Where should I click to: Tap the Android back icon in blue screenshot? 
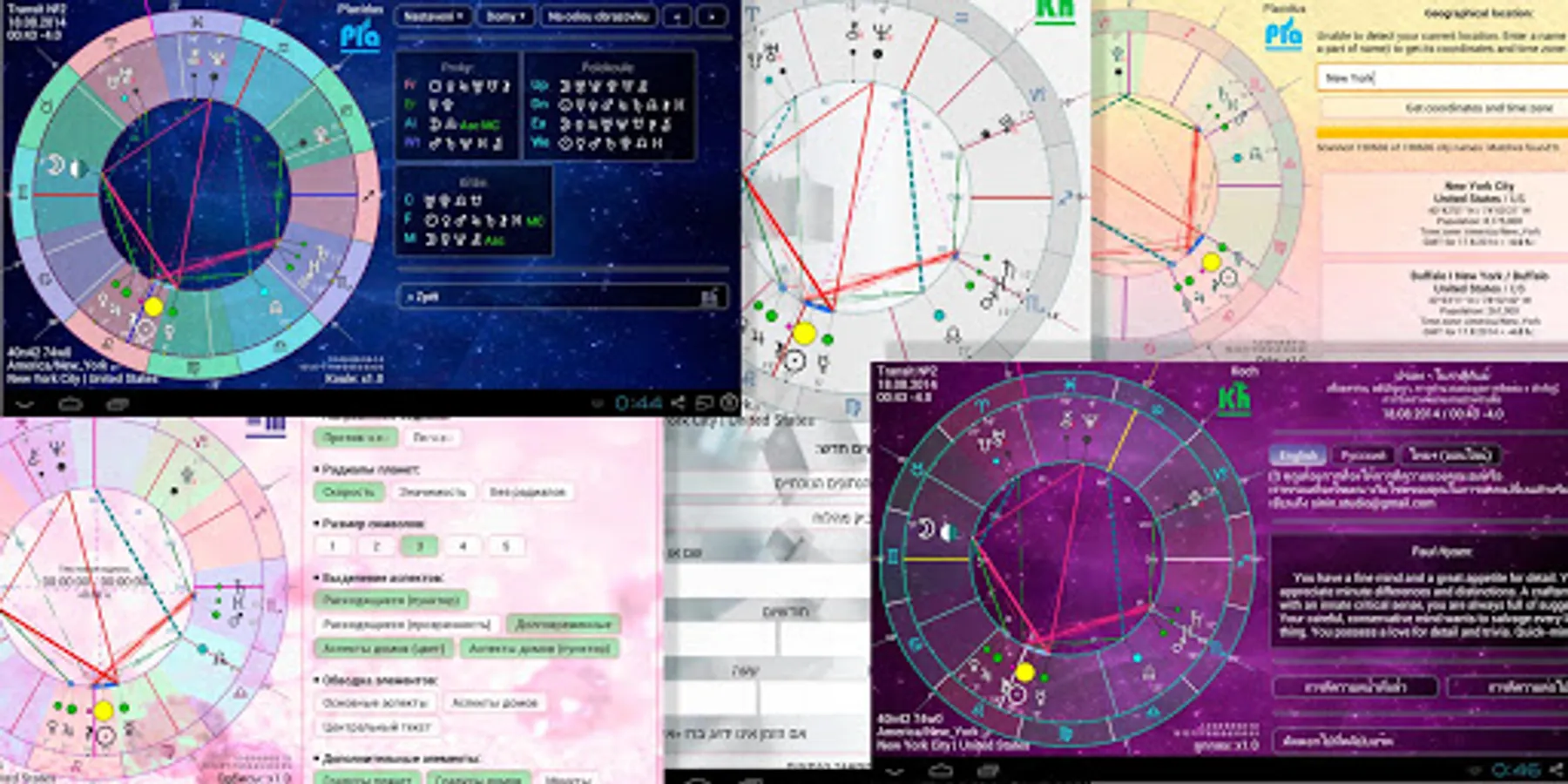24,404
